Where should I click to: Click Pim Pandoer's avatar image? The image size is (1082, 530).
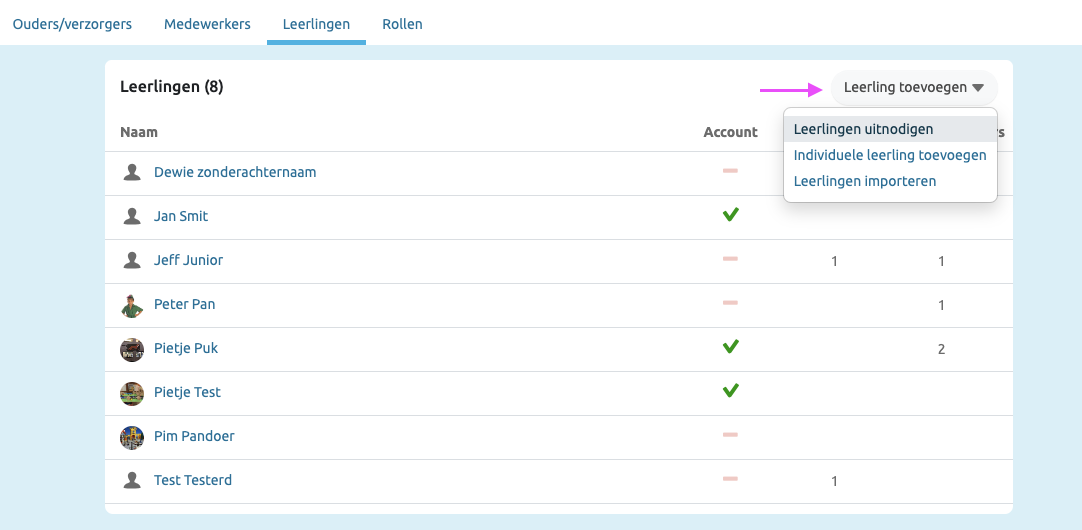coord(132,437)
